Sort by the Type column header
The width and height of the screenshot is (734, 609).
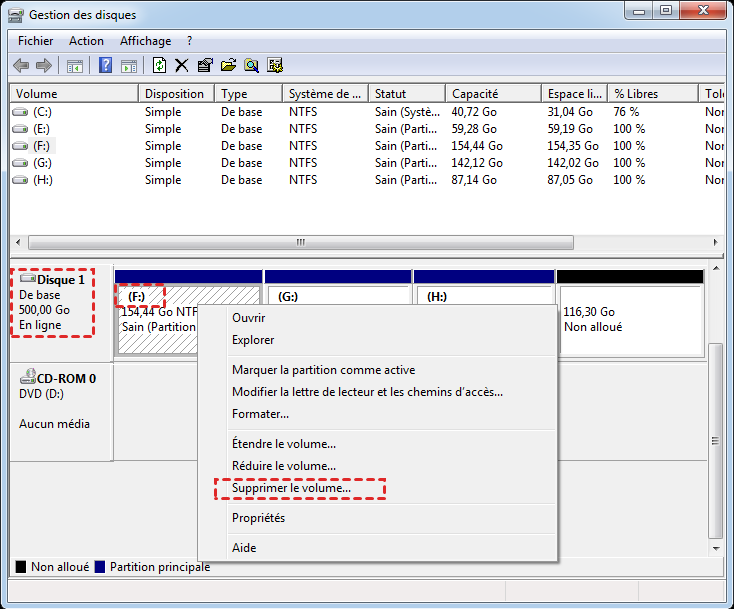pos(249,94)
